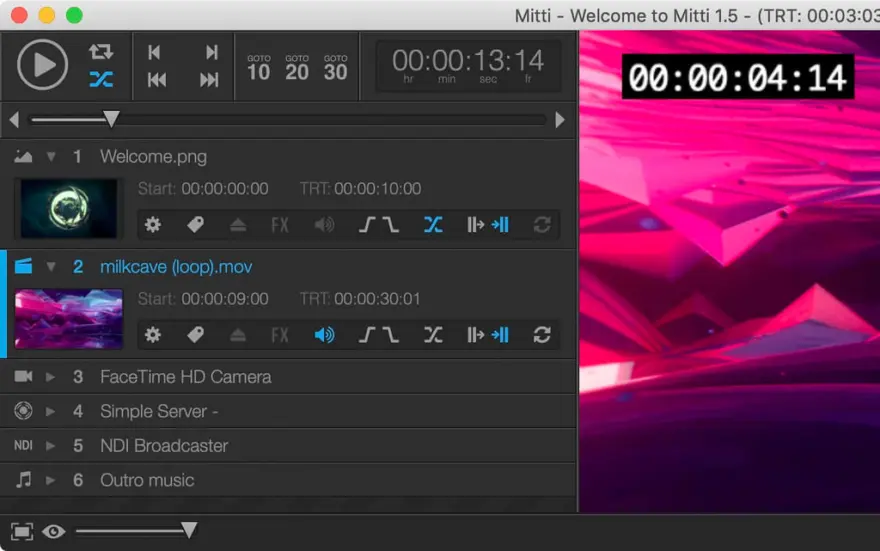Click the eject icon on milkcave cue
880x551 pixels.
click(238, 335)
